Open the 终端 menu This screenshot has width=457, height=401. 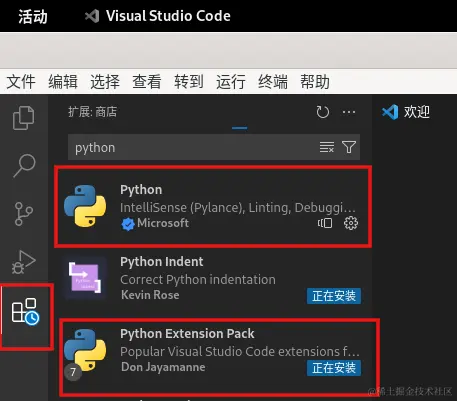(x=273, y=82)
